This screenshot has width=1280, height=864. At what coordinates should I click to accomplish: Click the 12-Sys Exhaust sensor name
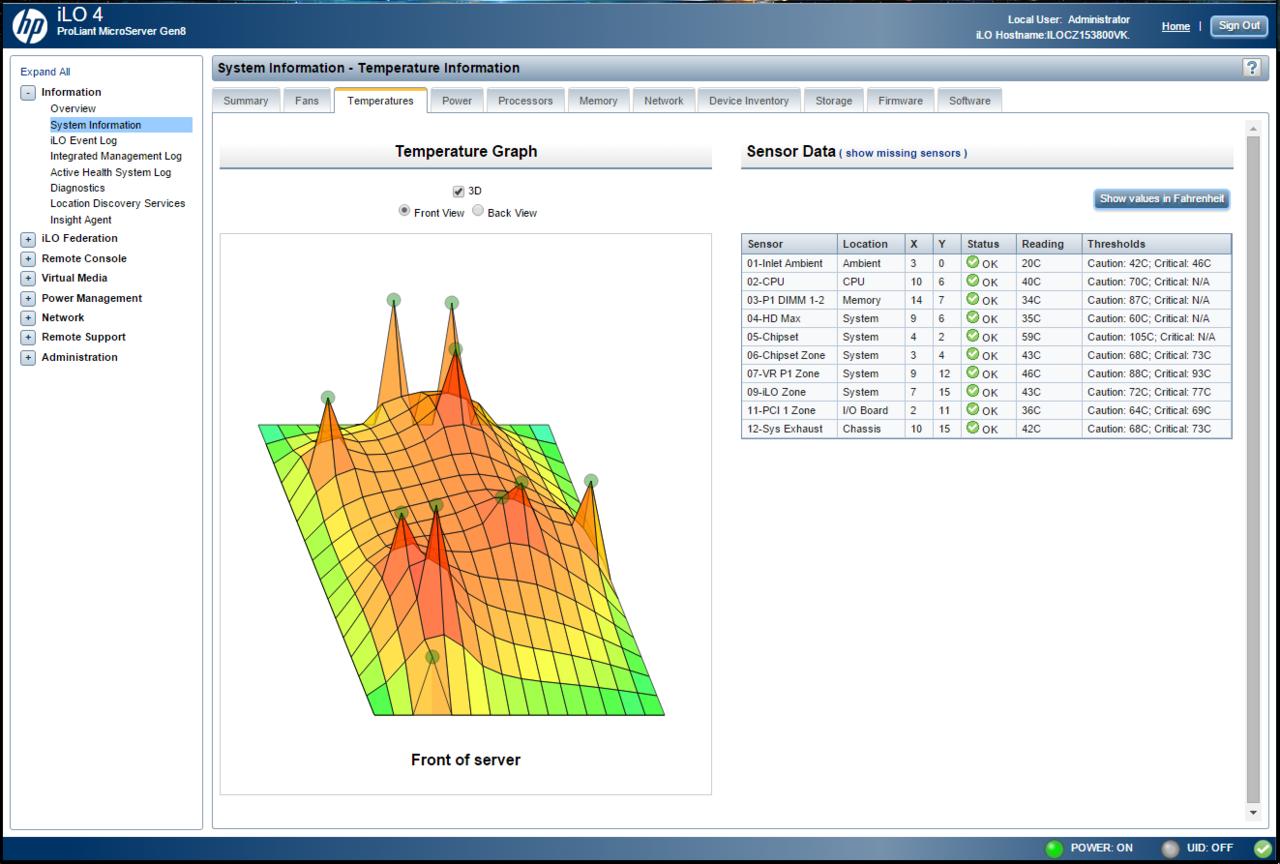coord(785,429)
